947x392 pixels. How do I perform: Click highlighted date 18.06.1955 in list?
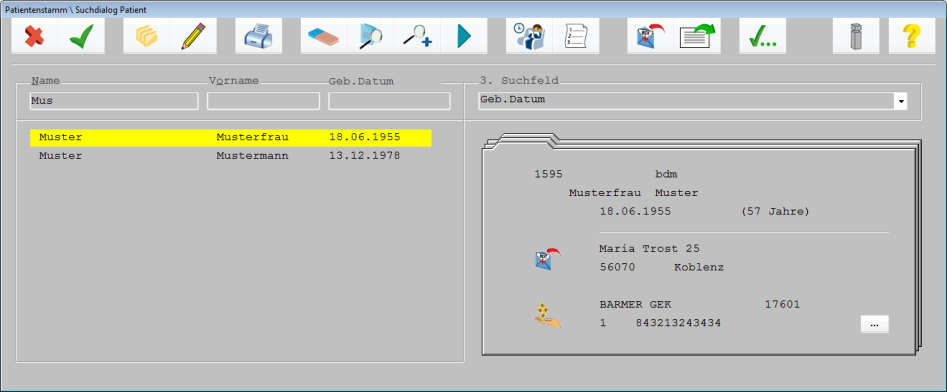click(365, 138)
